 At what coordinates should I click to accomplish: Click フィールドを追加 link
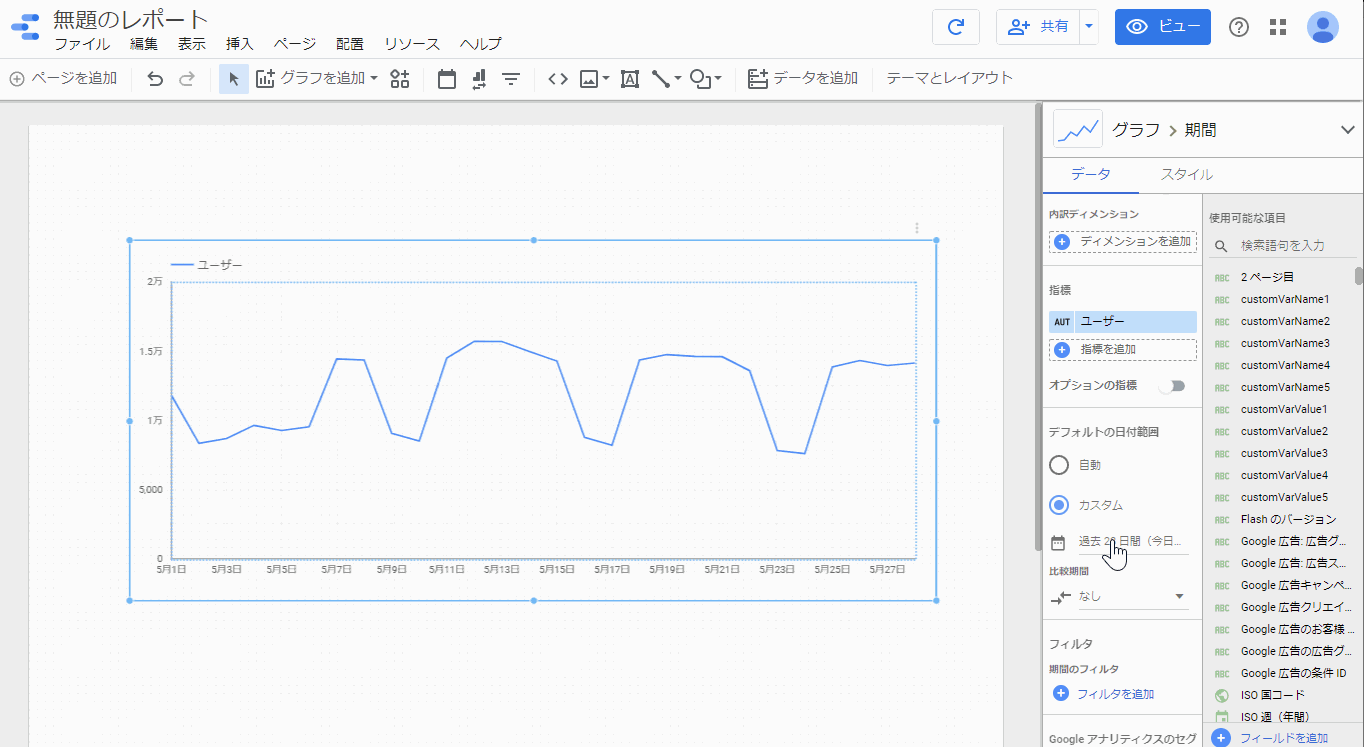click(x=1272, y=738)
